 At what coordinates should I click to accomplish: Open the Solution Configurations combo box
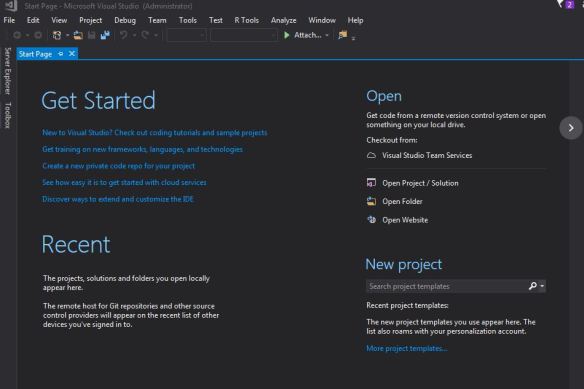(x=187, y=35)
